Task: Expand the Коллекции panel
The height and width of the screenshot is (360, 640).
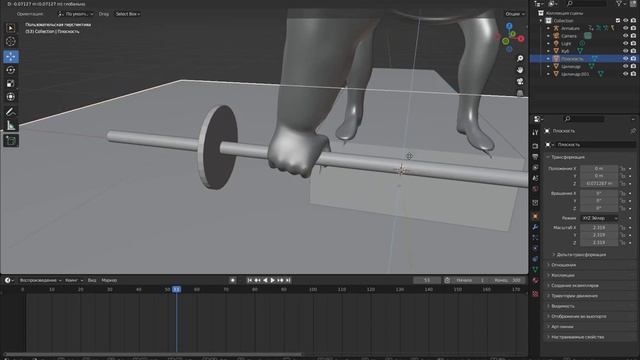Action: [590, 276]
